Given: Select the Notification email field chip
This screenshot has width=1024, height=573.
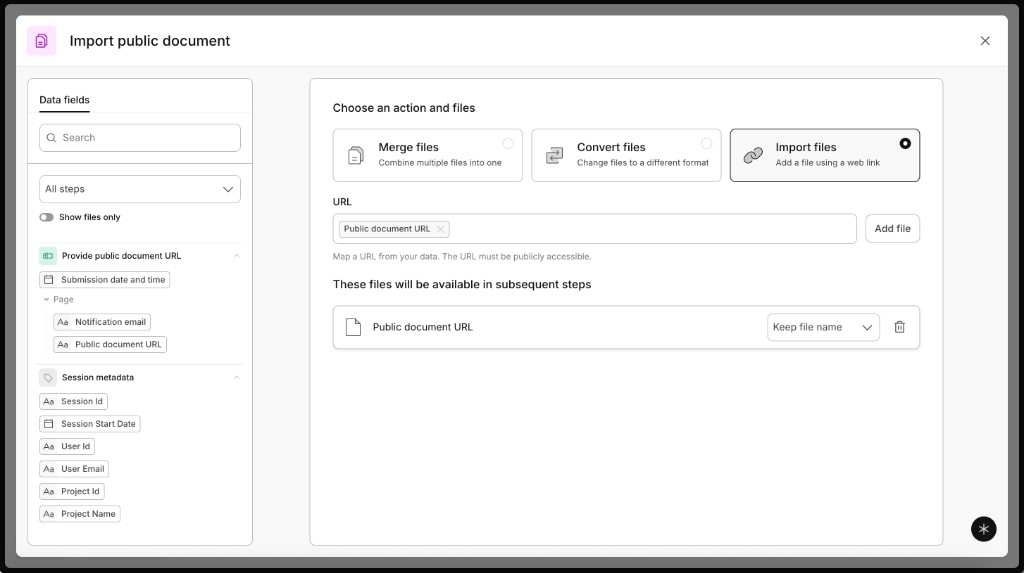Looking at the screenshot, I should (x=102, y=322).
